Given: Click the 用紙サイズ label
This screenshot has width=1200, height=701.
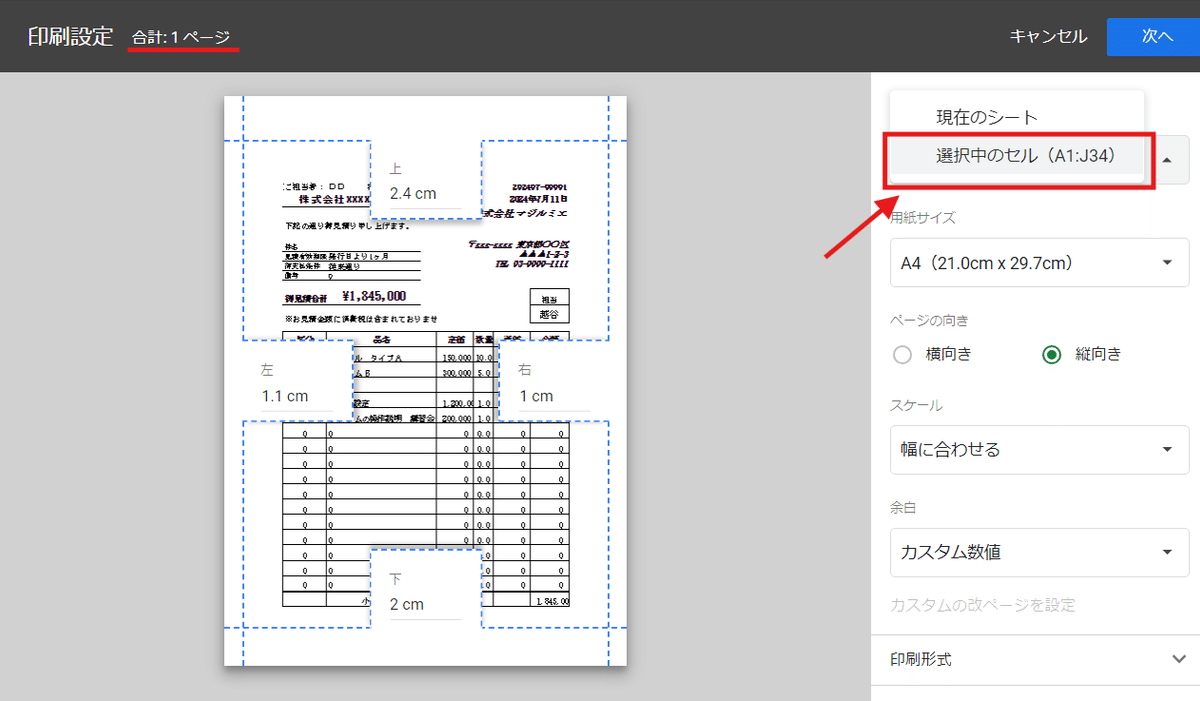Looking at the screenshot, I should pos(923,217).
